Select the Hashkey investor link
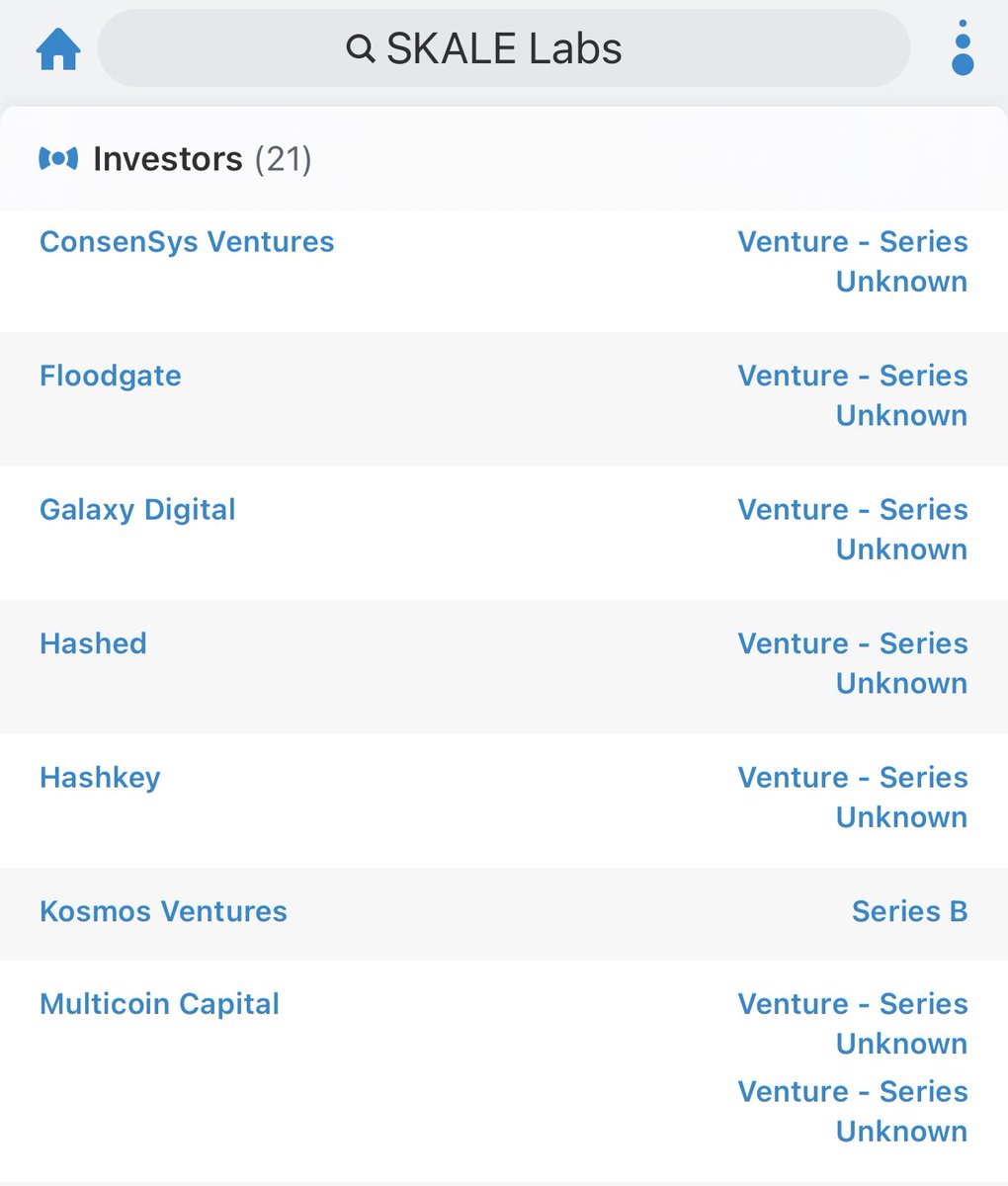 click(x=100, y=778)
